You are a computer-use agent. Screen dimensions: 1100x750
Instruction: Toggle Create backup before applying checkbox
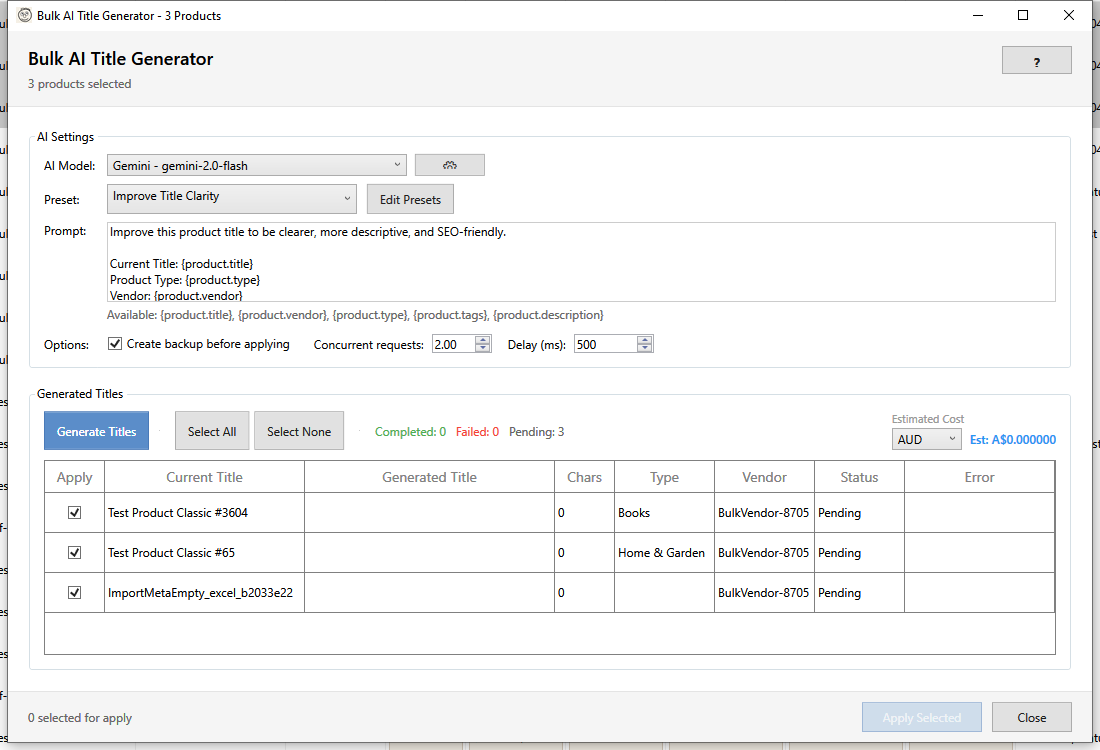(x=115, y=344)
